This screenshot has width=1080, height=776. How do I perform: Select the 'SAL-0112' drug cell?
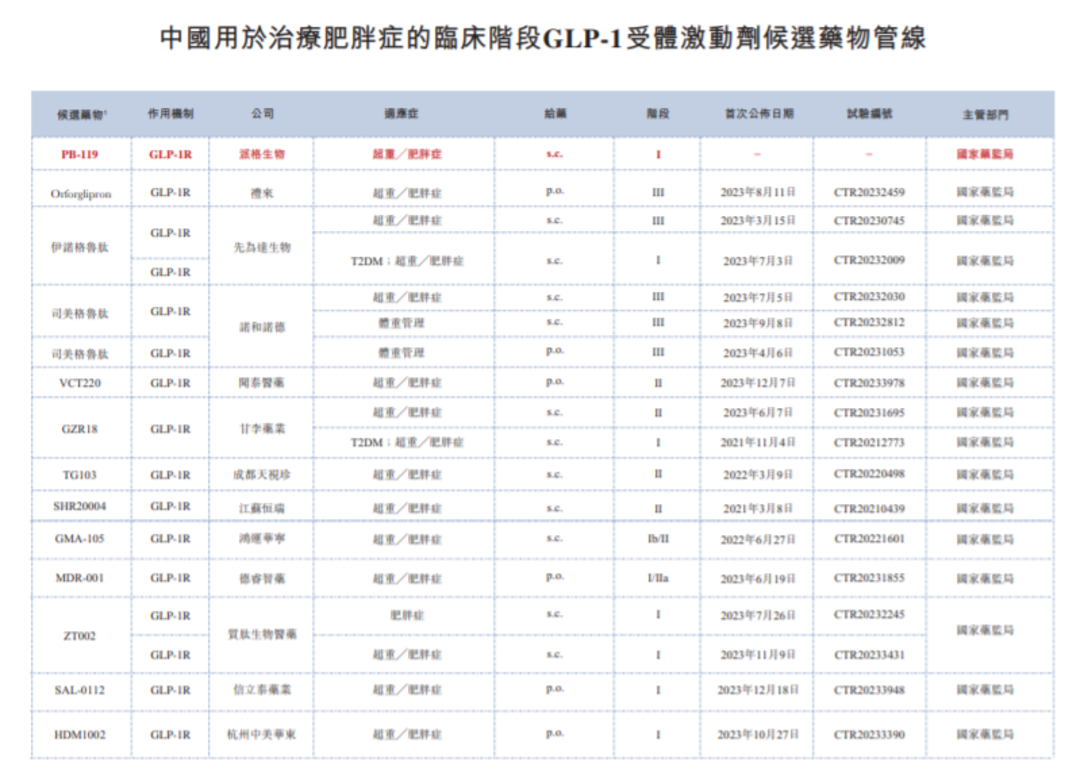point(80,690)
